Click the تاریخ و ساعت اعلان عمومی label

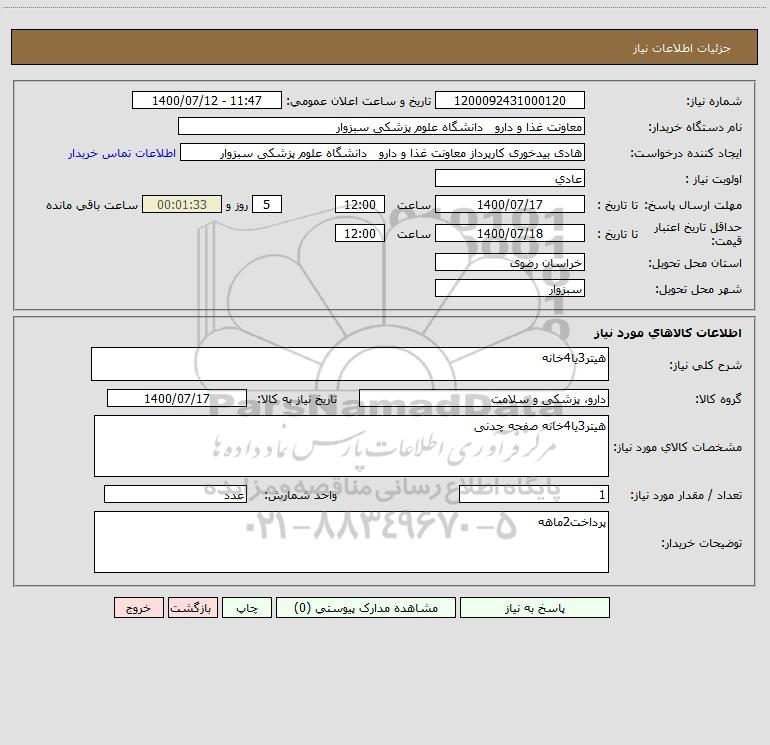359,101
